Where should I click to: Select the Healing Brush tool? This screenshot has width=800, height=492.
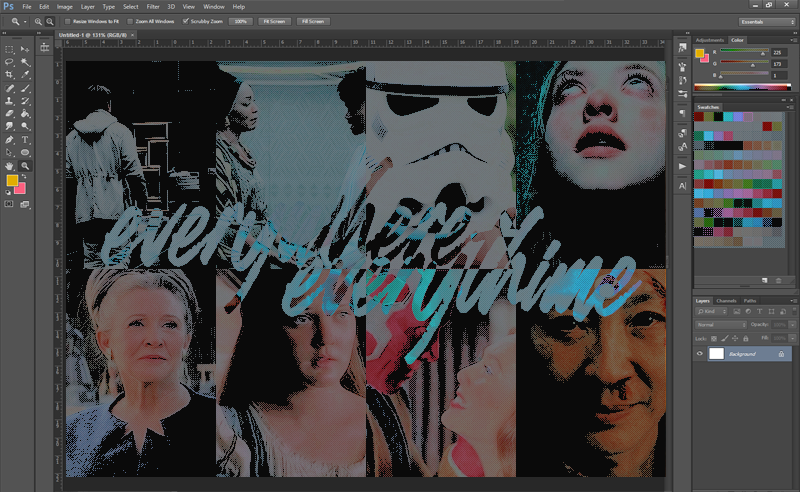click(9, 88)
